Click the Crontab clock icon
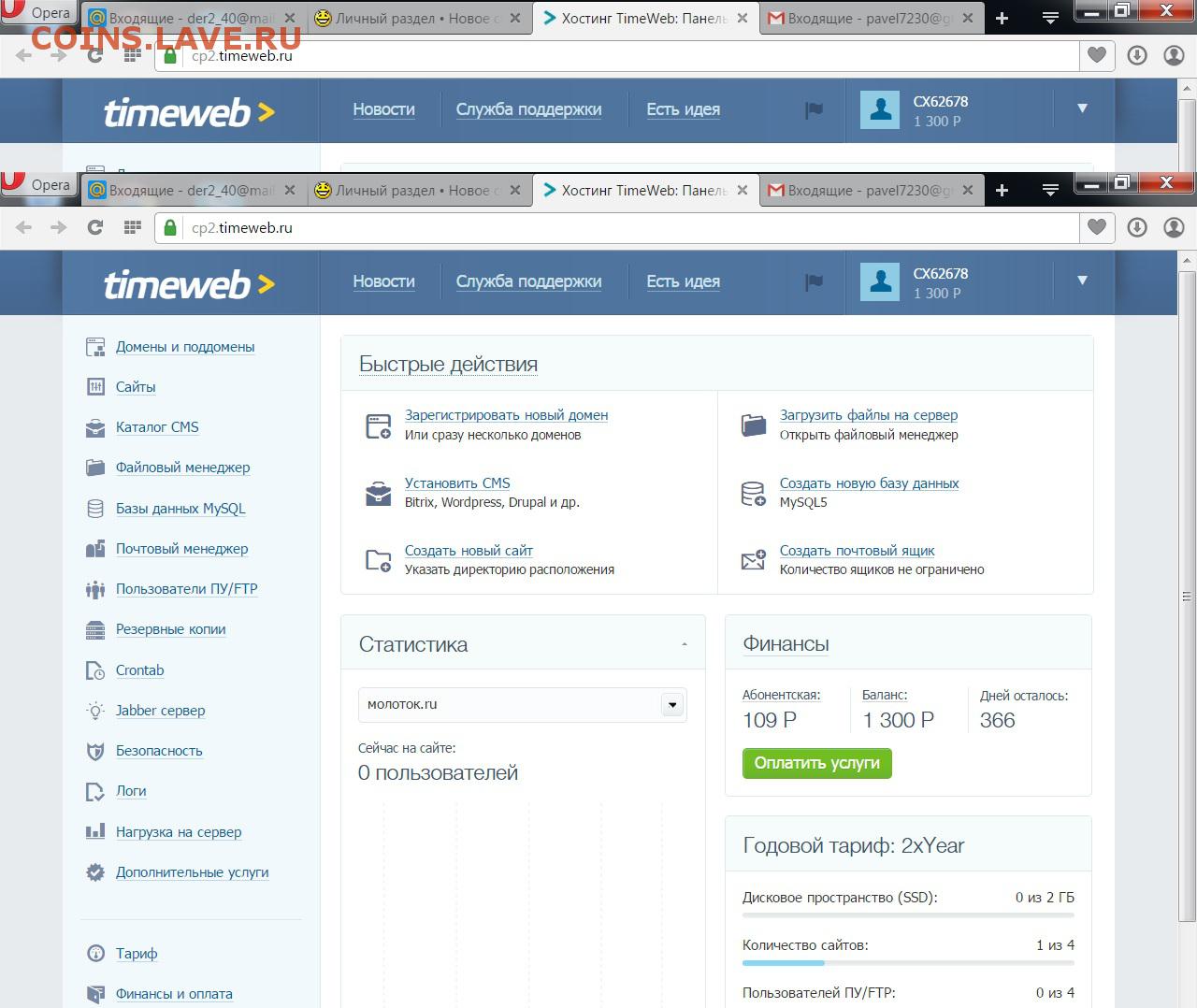Viewport: 1197px width, 1008px height. [x=95, y=670]
